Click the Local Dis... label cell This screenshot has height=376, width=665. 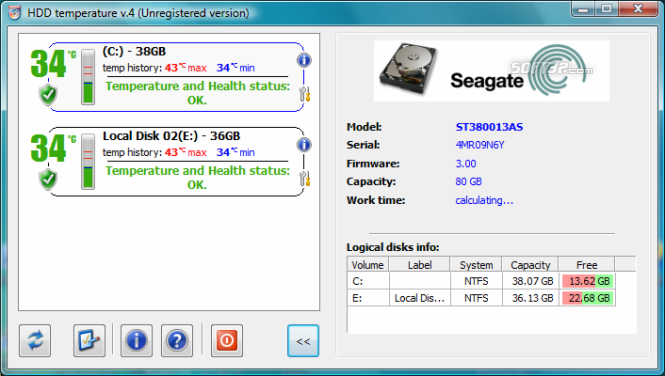point(419,298)
